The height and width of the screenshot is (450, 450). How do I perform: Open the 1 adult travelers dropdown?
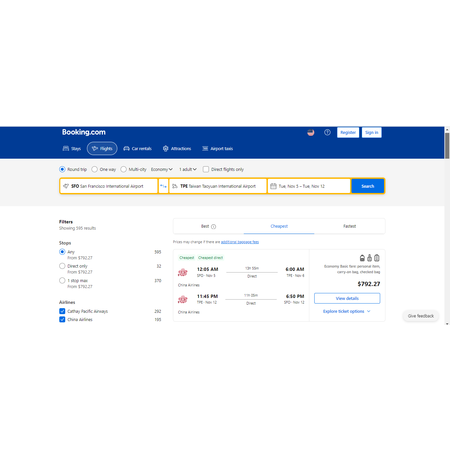188,169
